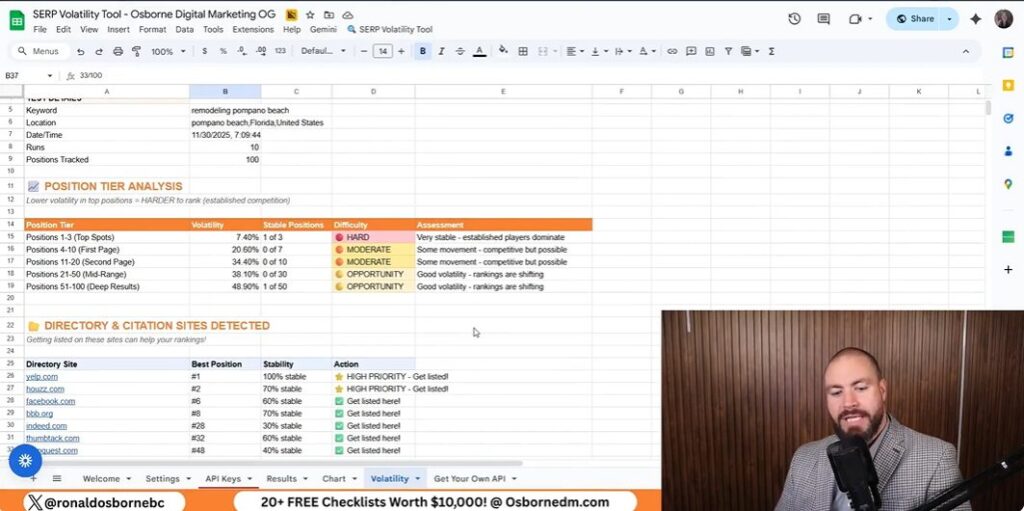The width and height of the screenshot is (1024, 511).
Task: Select the Paint format roller icon
Action: coord(136,51)
